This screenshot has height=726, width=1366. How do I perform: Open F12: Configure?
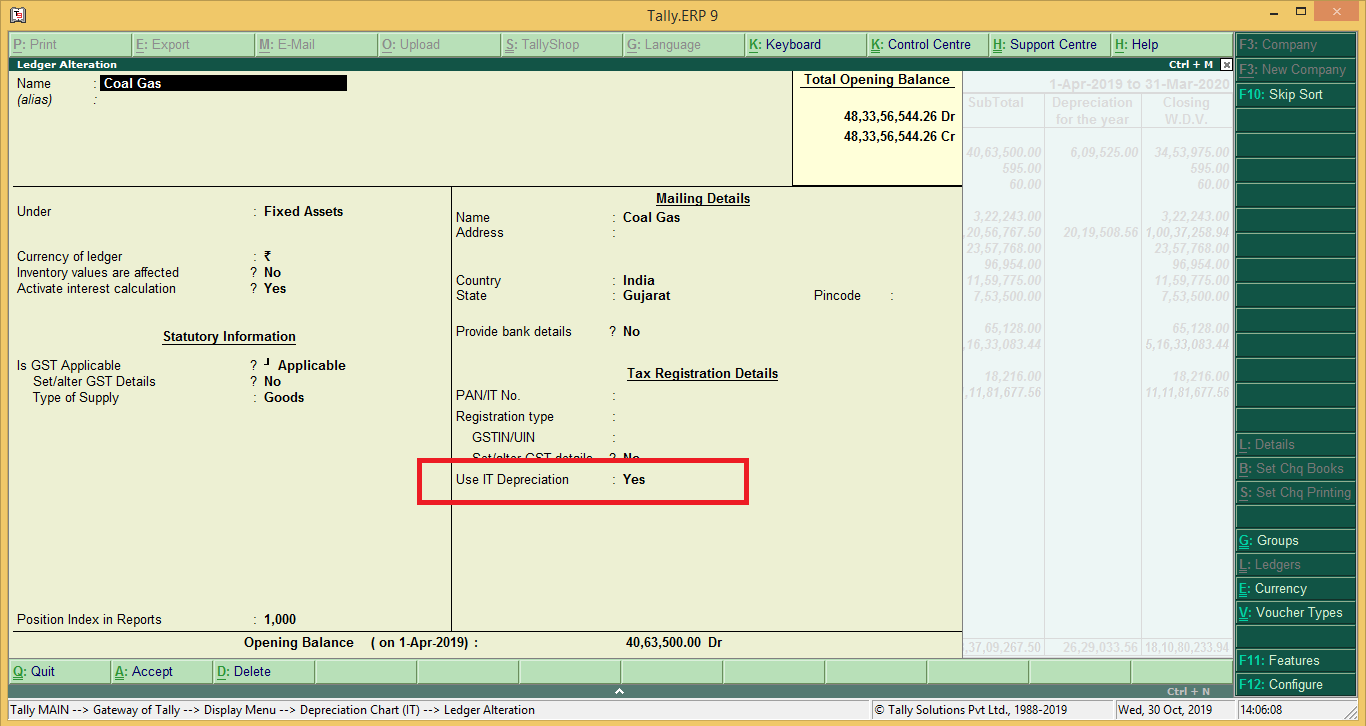coord(1296,684)
